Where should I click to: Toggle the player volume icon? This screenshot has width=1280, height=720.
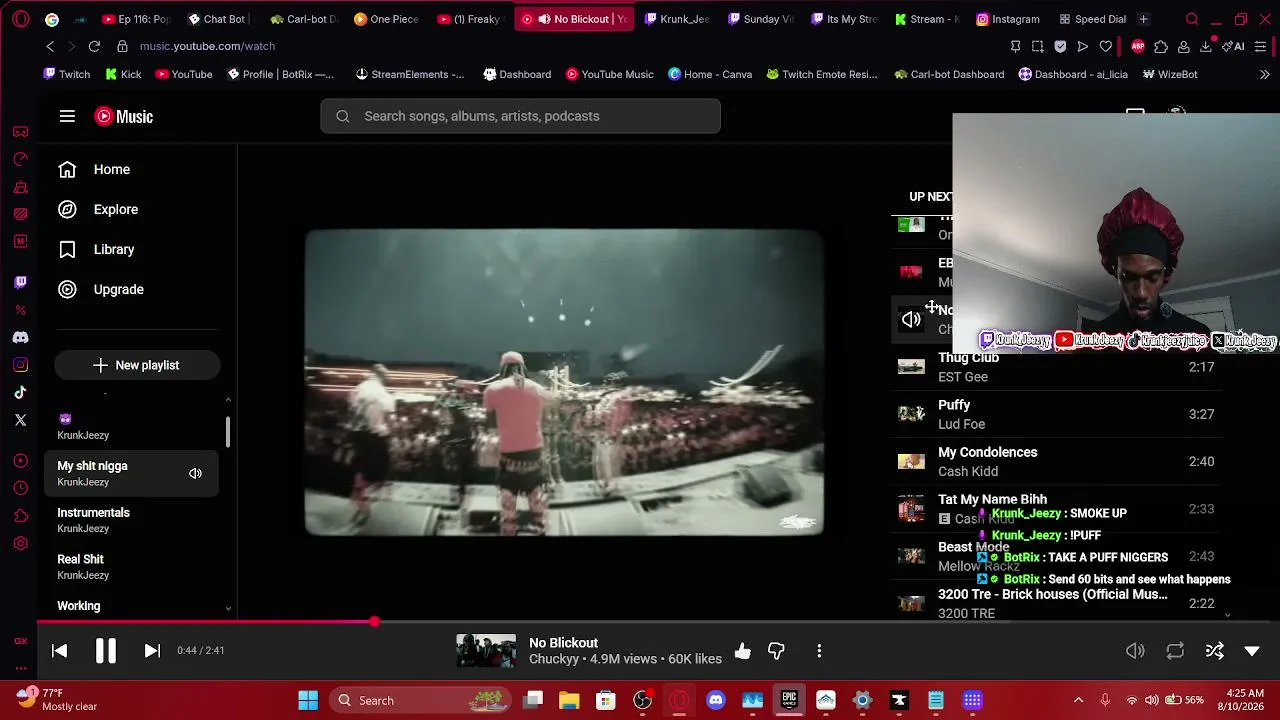[x=1135, y=651]
